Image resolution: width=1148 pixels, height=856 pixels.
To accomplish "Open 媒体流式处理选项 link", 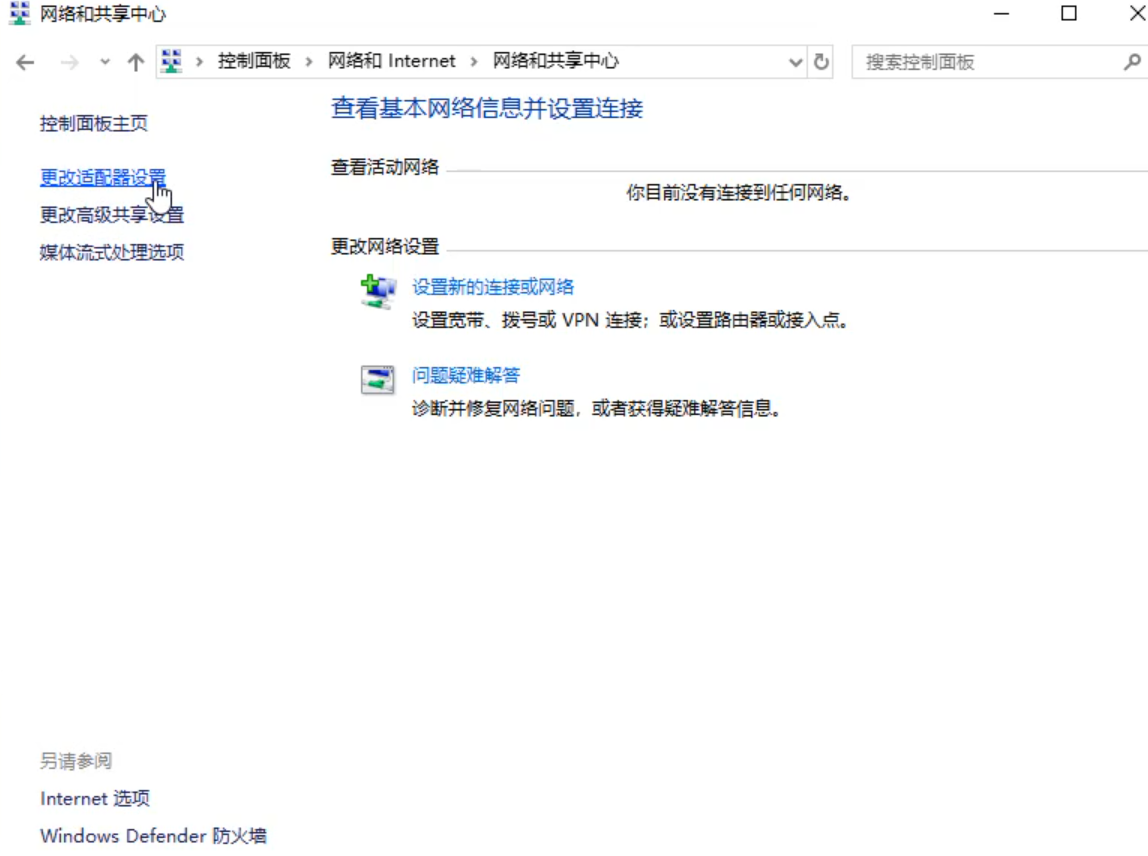I will pos(112,252).
